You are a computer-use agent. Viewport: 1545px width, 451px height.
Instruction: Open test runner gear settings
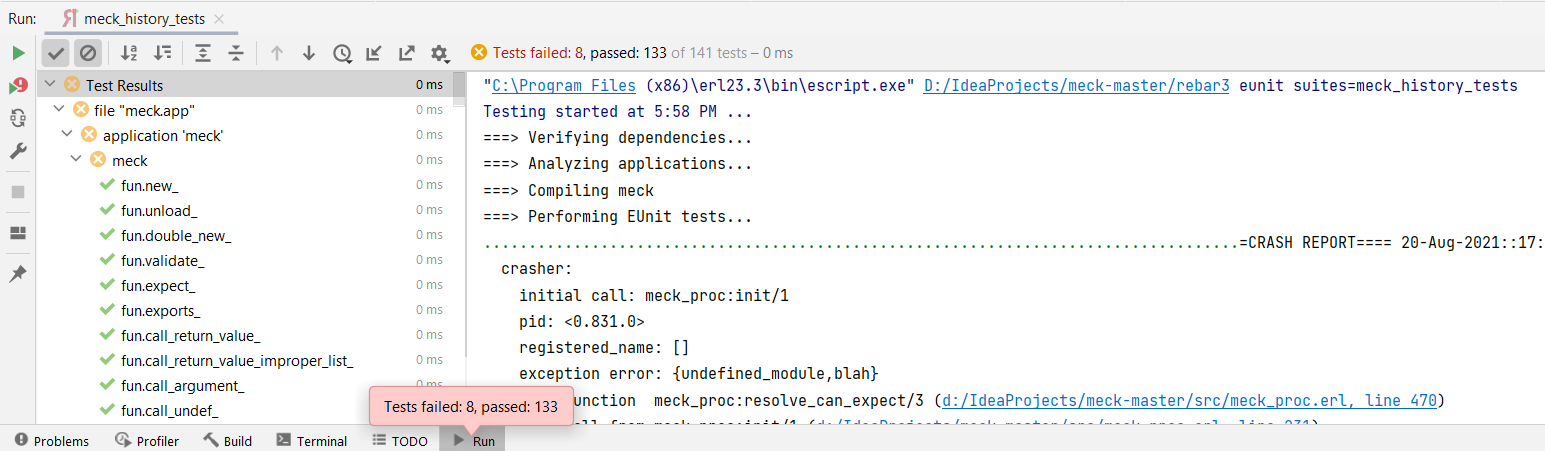click(x=439, y=53)
